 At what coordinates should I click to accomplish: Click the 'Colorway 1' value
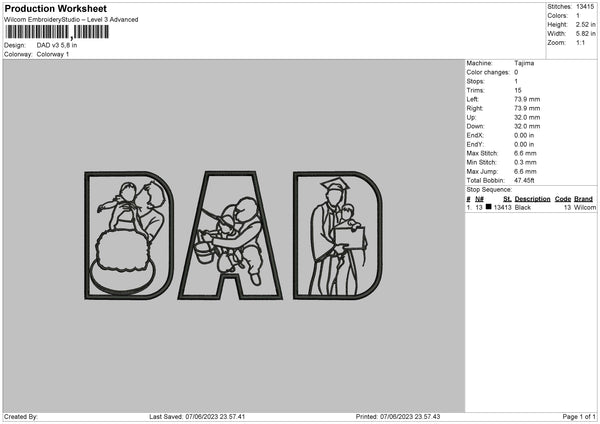(53, 54)
